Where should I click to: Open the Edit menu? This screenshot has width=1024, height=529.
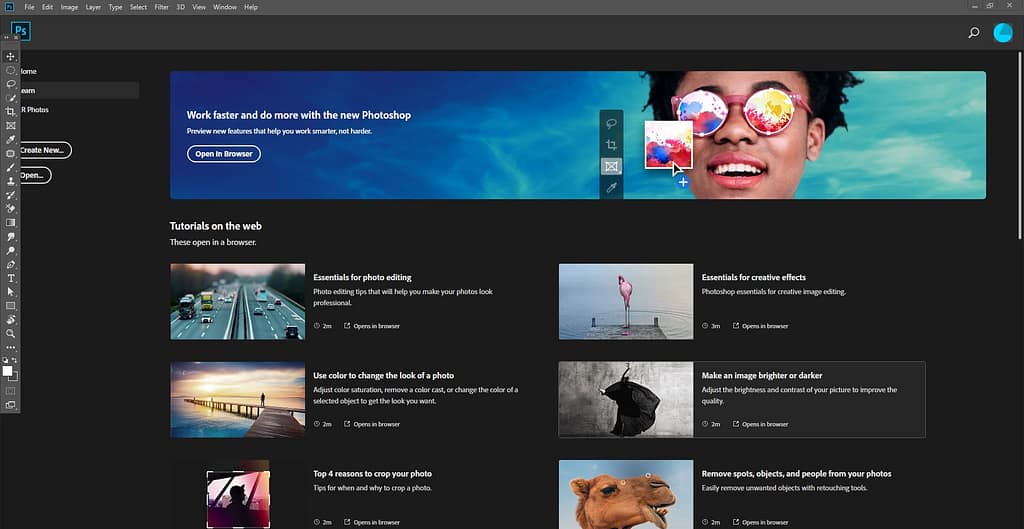click(48, 7)
